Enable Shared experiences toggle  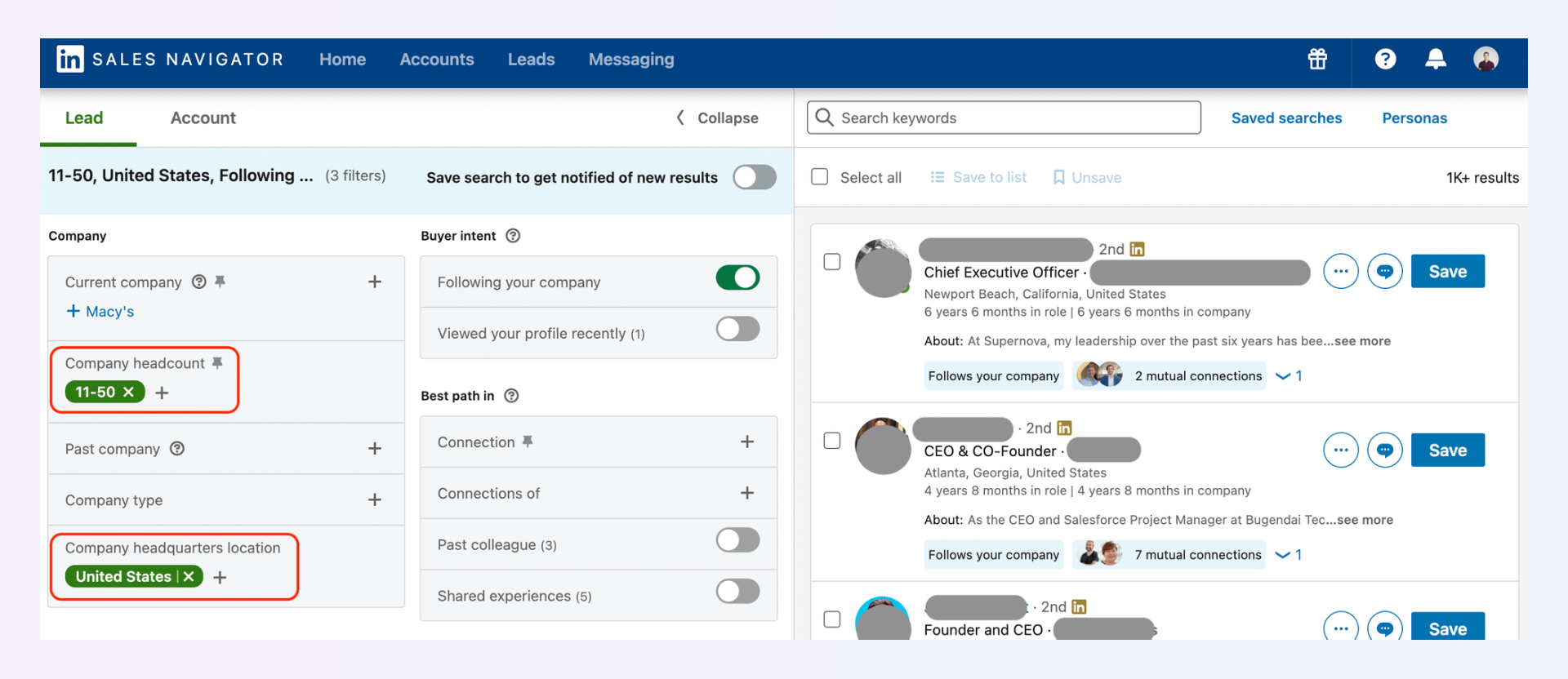pos(737,592)
